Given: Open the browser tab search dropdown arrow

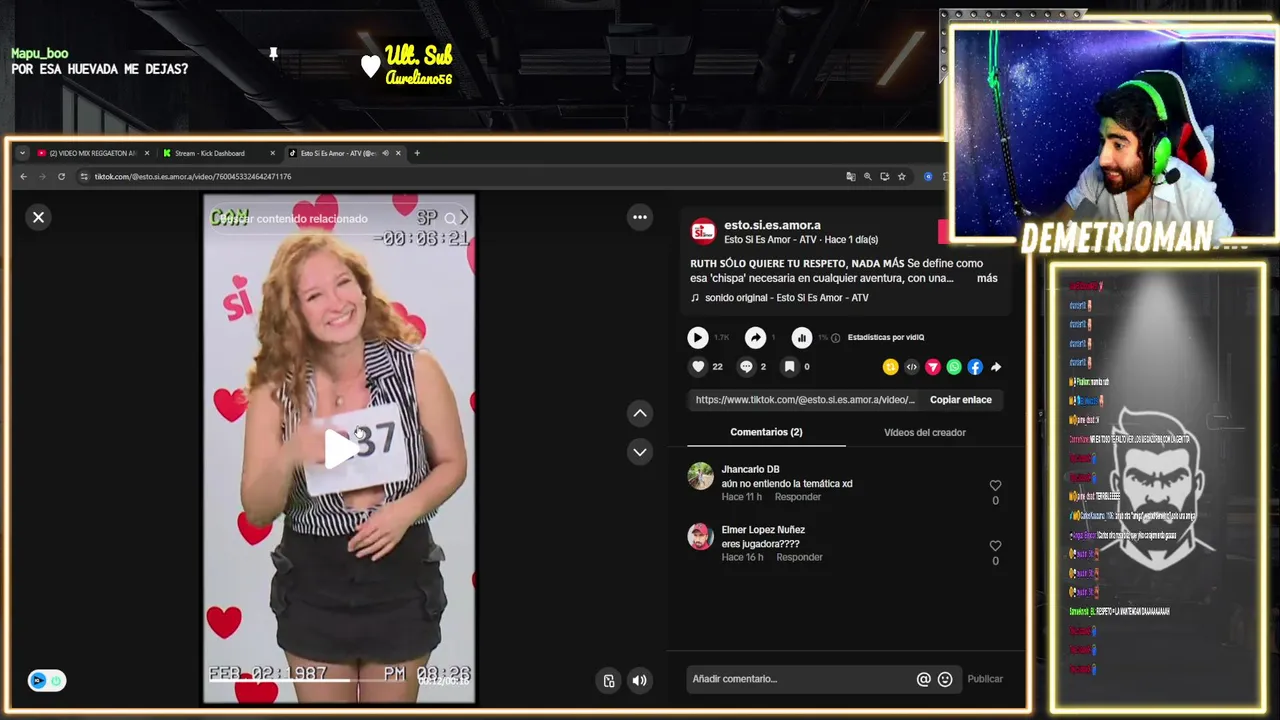Looking at the screenshot, I should [x=22, y=153].
